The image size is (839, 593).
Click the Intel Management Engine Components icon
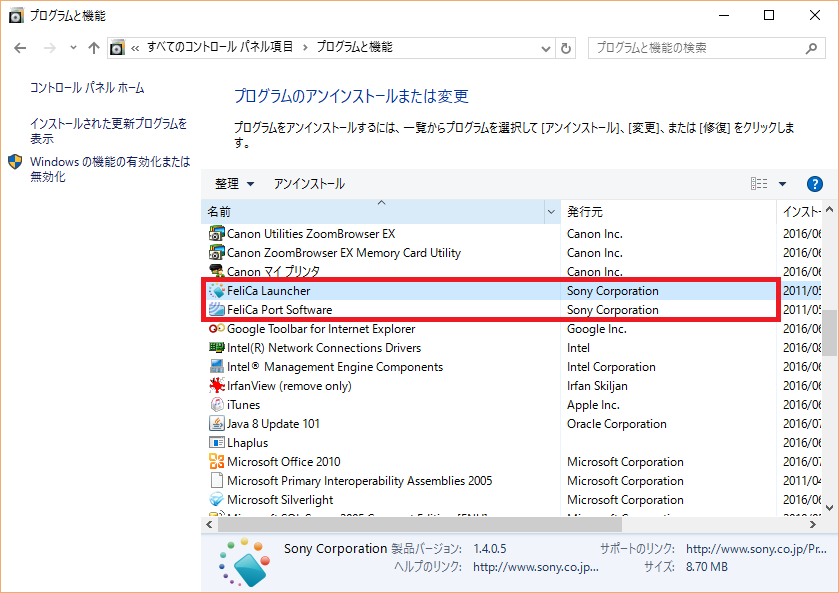(217, 367)
